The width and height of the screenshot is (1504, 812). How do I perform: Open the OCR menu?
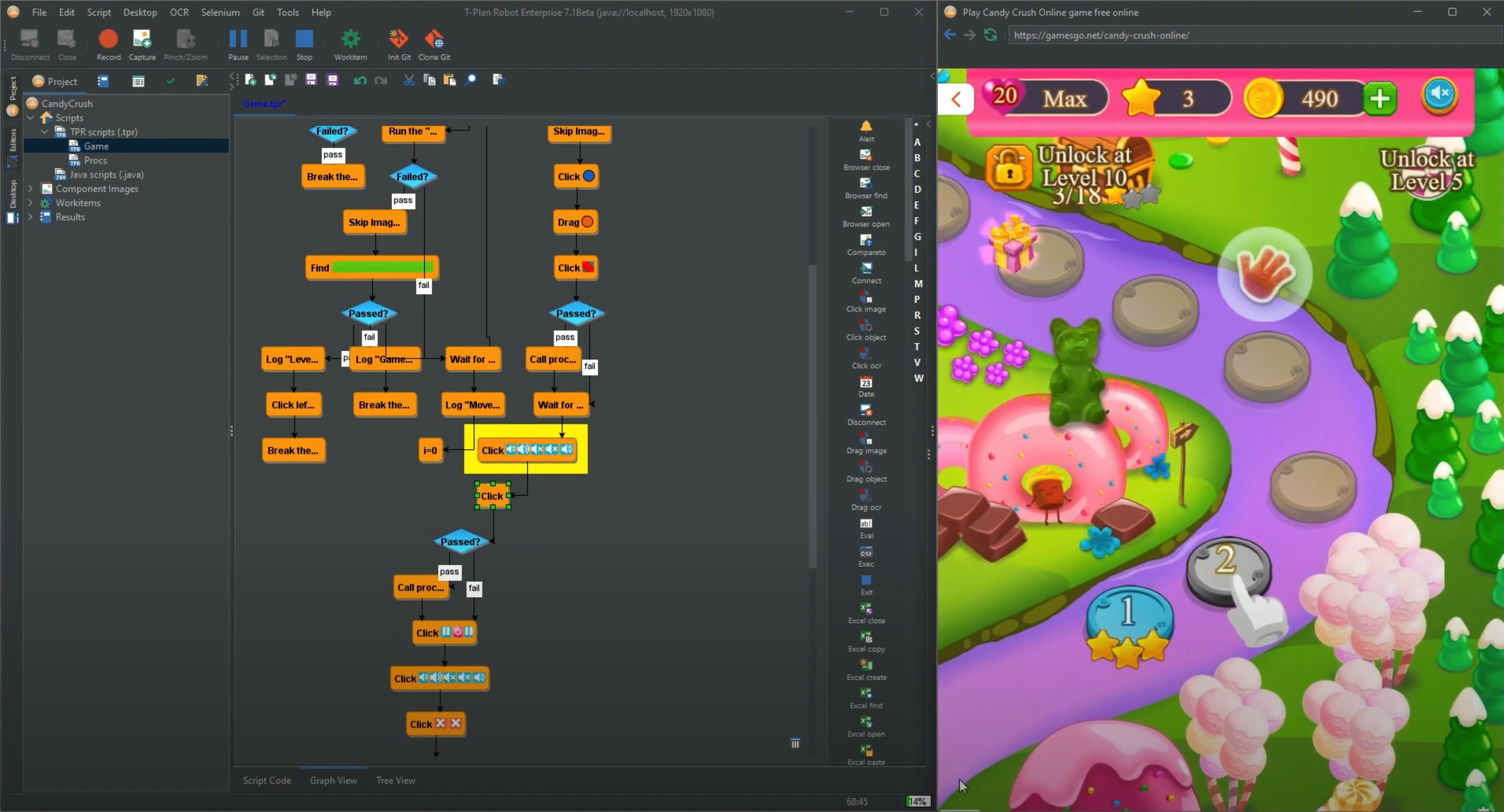pos(179,12)
